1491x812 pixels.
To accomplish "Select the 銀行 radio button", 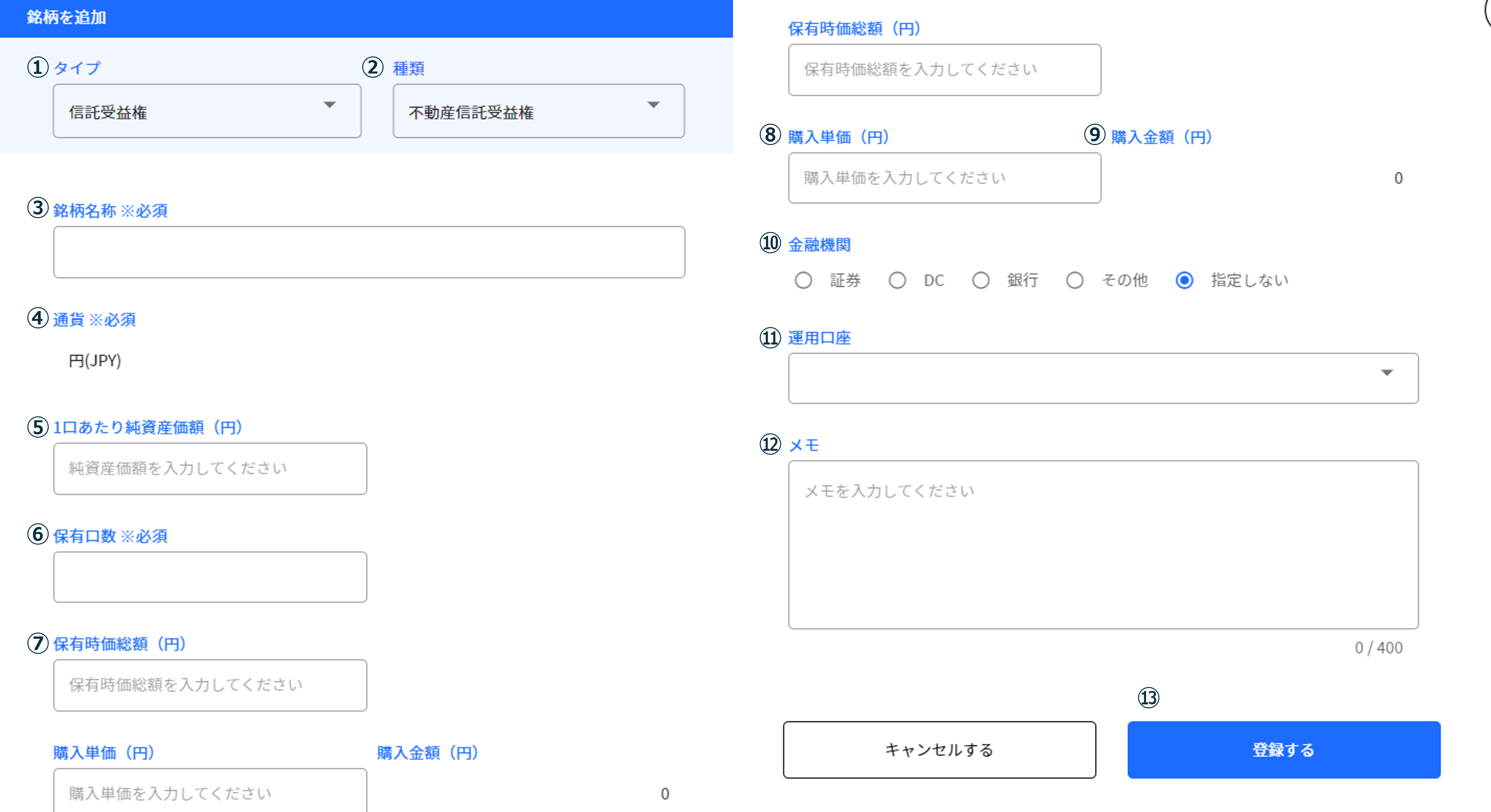I will click(980, 280).
